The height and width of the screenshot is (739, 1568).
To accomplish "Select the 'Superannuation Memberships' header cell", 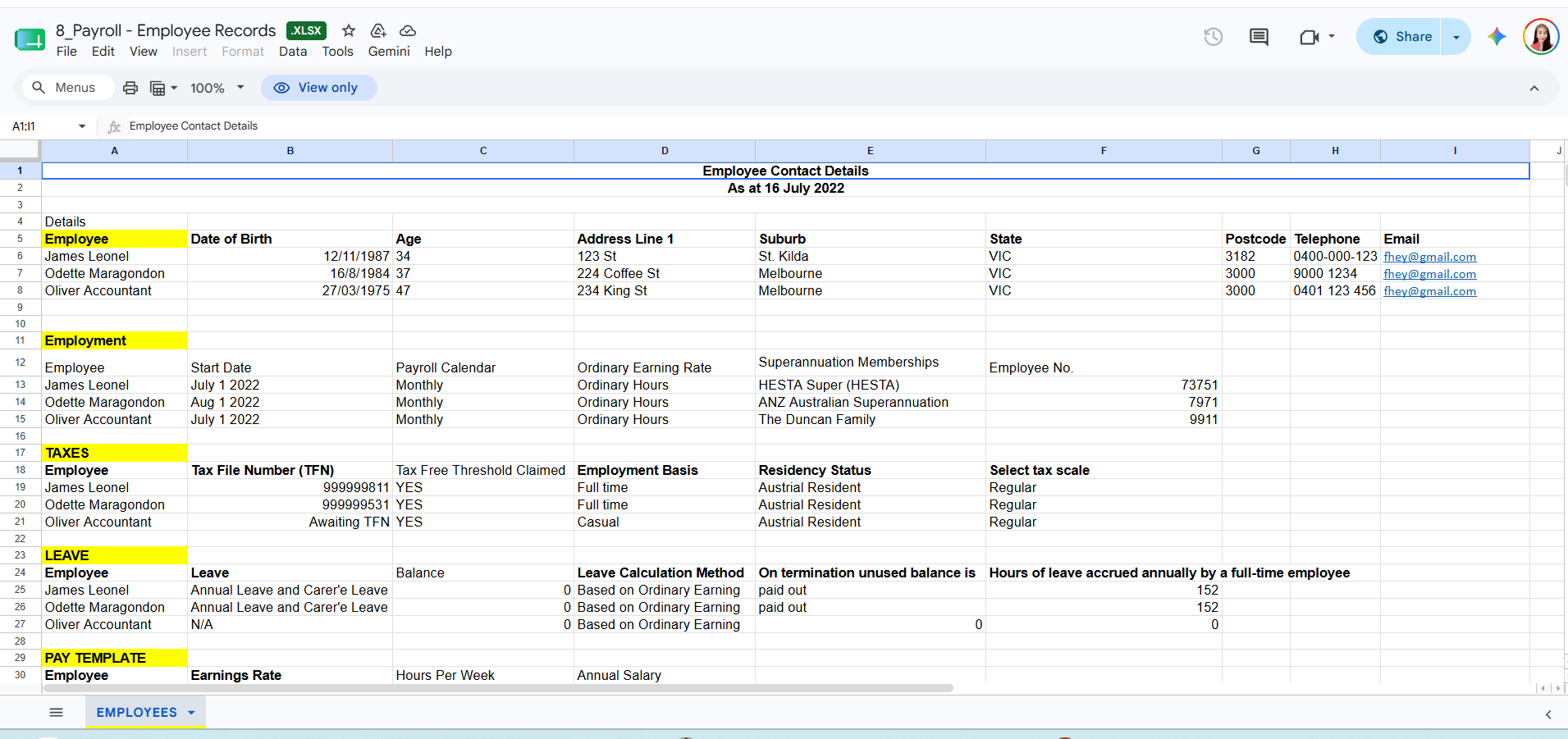I will click(x=870, y=363).
